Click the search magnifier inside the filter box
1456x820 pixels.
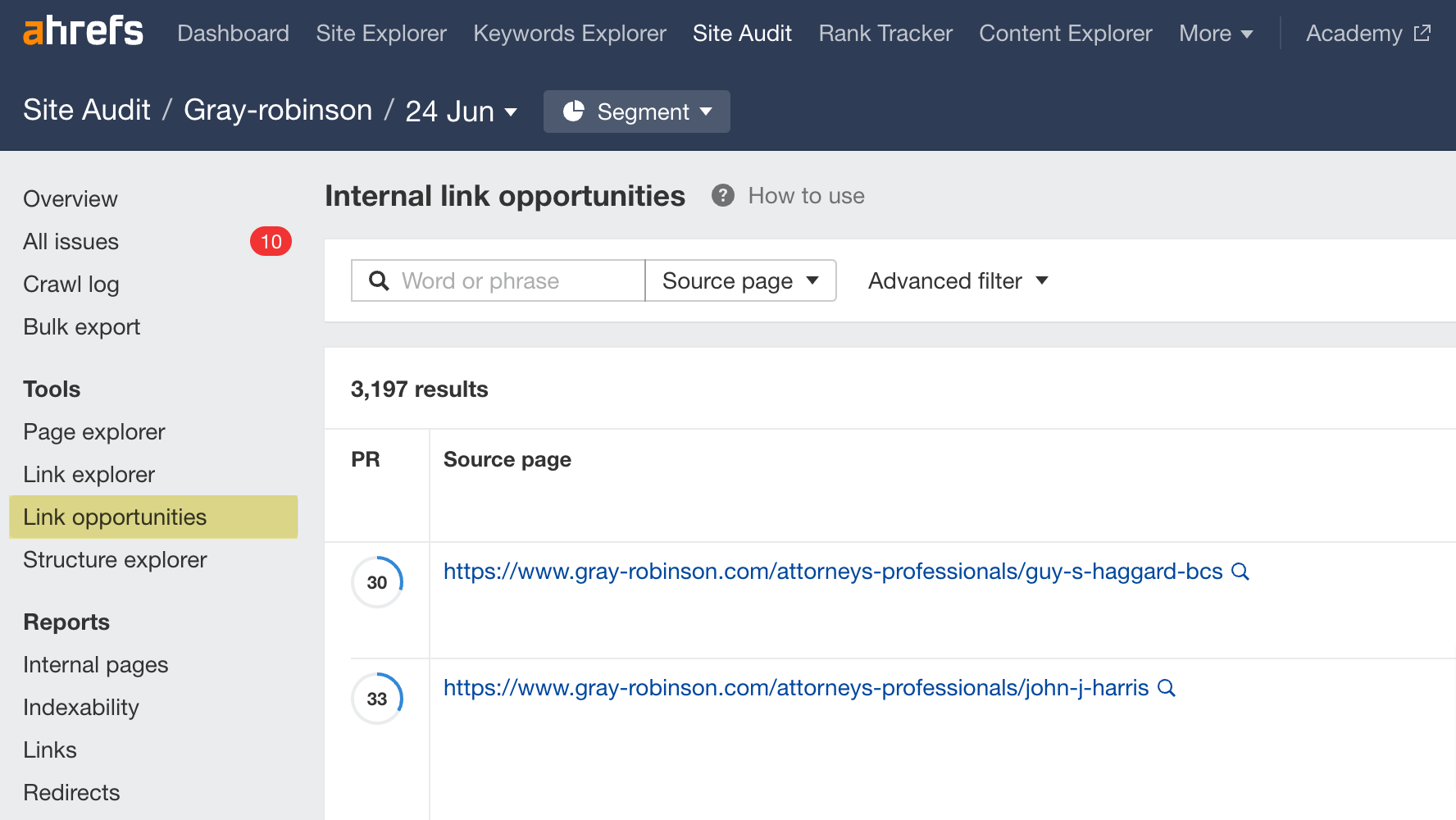point(379,280)
